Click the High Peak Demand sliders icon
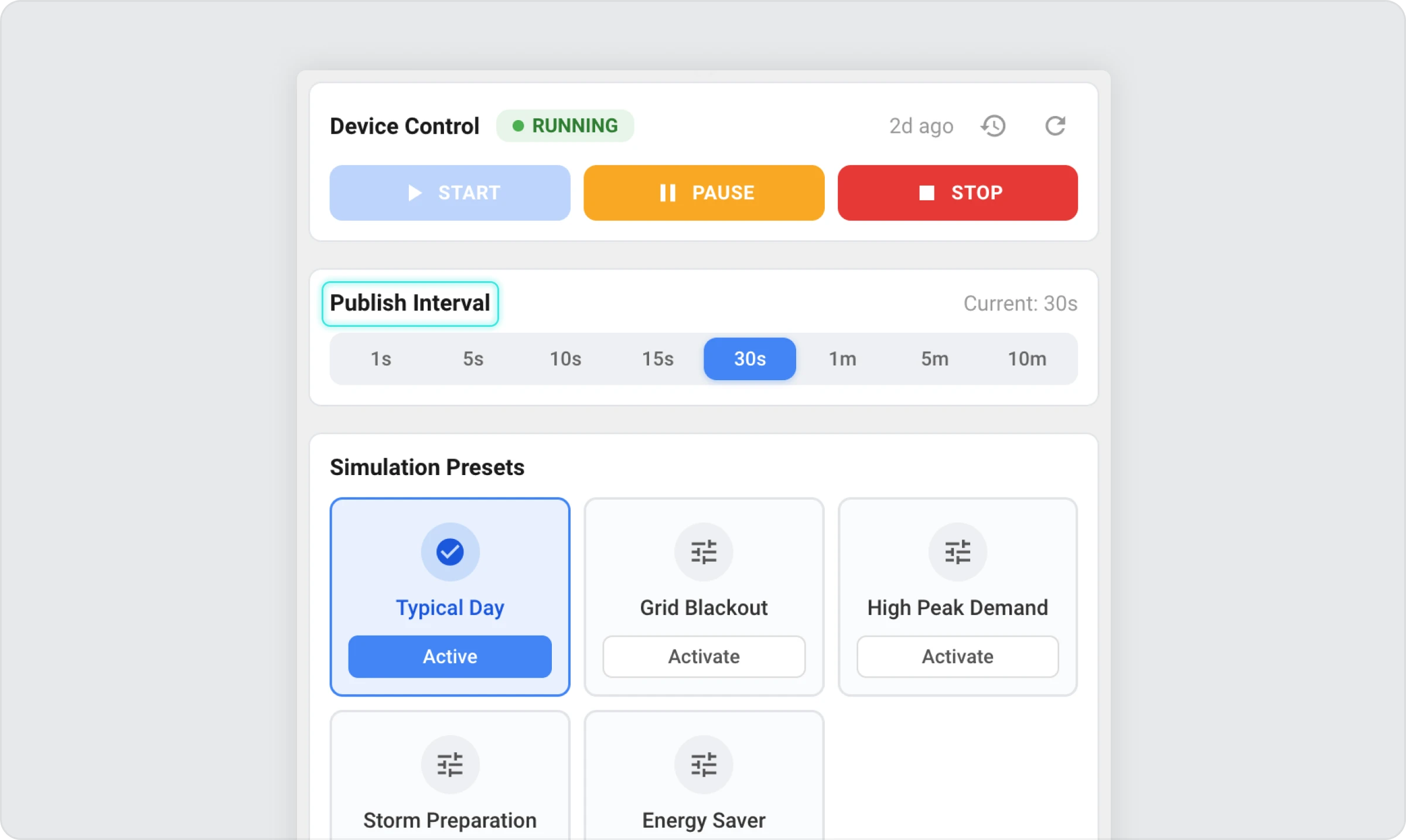Image resolution: width=1406 pixels, height=840 pixels. click(x=957, y=552)
